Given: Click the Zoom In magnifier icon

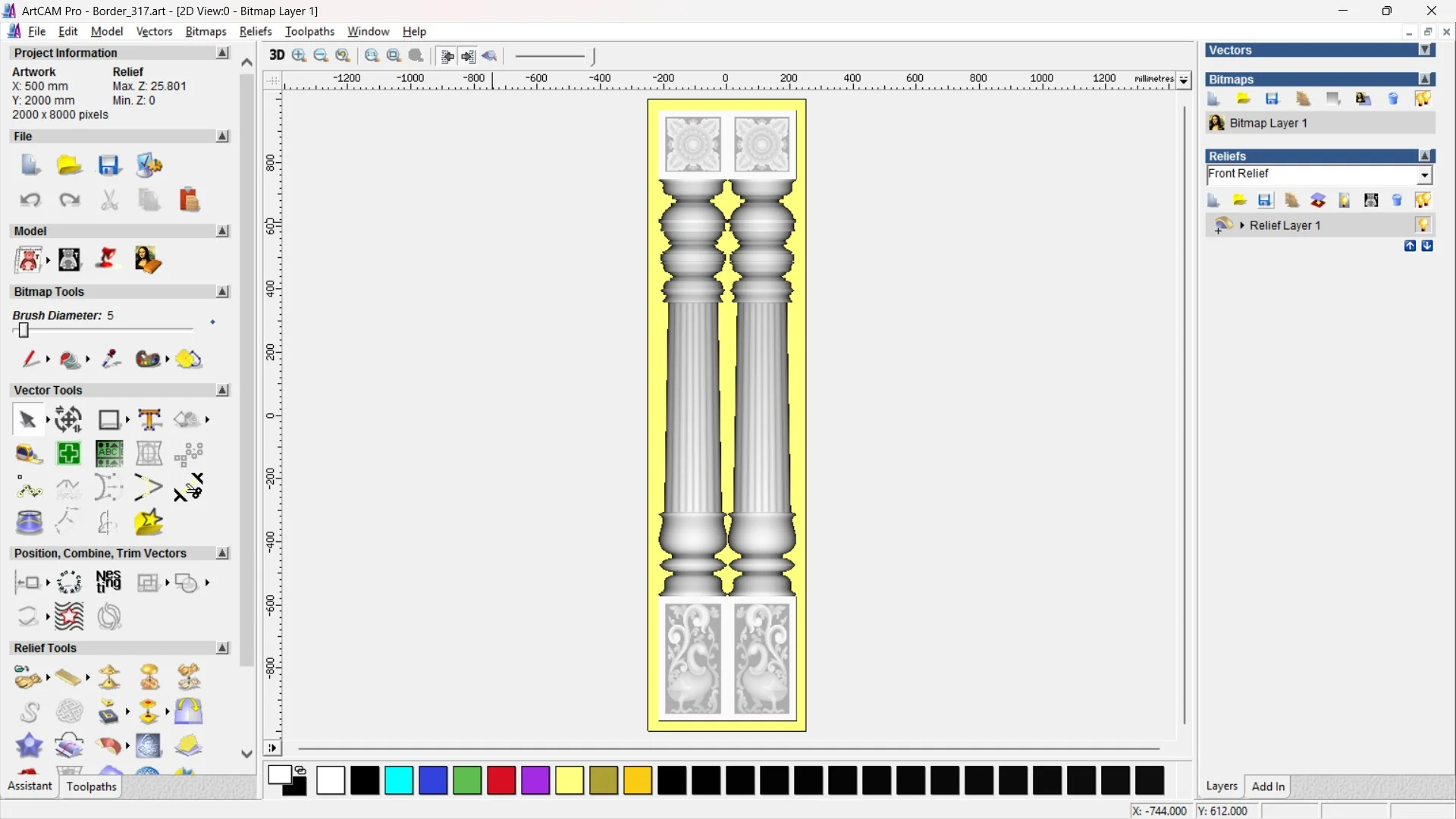Looking at the screenshot, I should click(299, 55).
